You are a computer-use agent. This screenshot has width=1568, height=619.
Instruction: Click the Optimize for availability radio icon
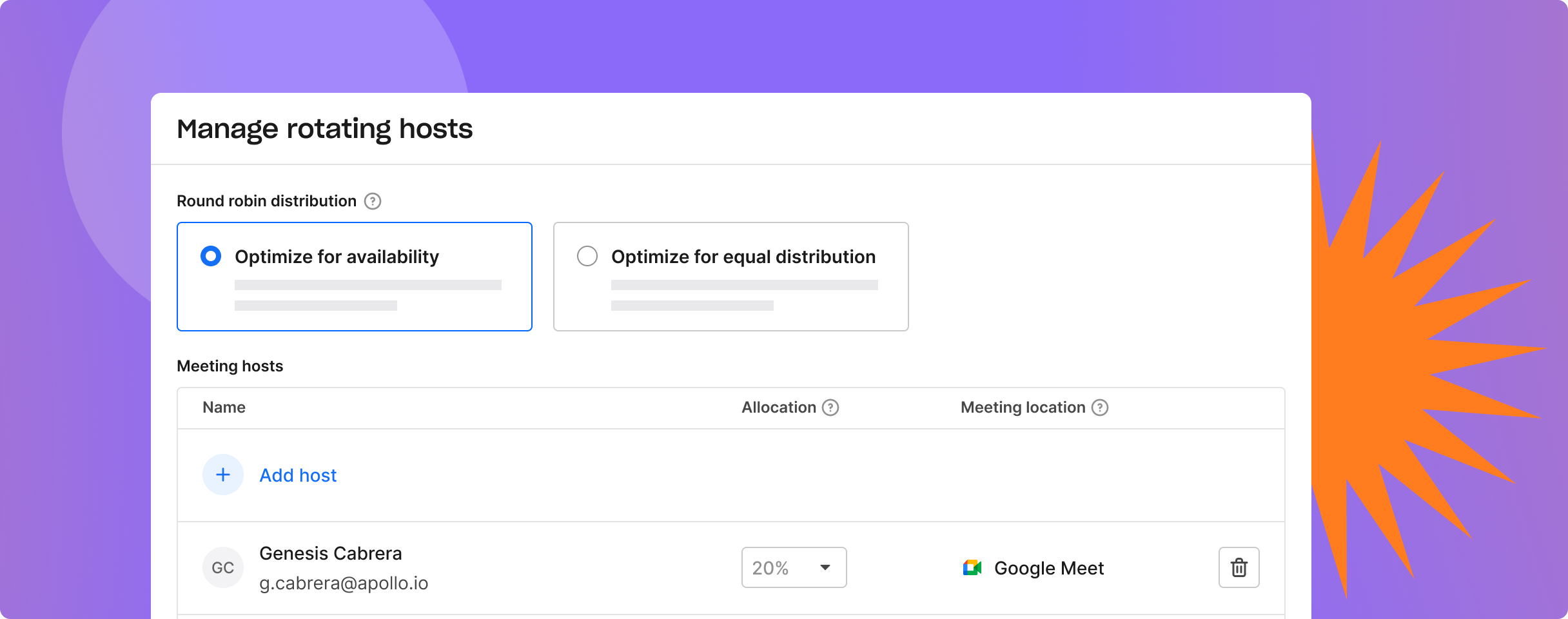click(210, 256)
